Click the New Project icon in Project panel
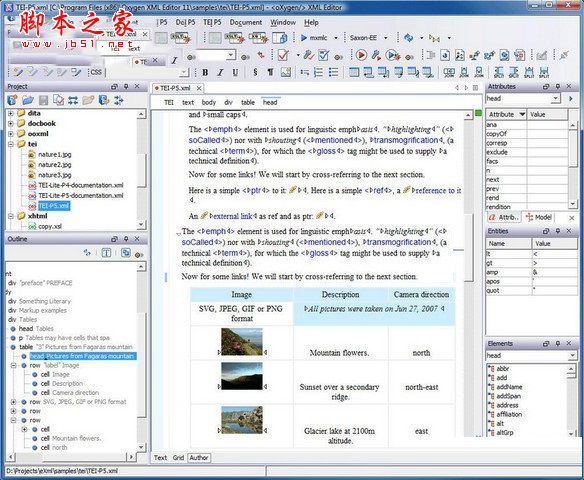Viewport: 584px width, 480px height. [13, 100]
